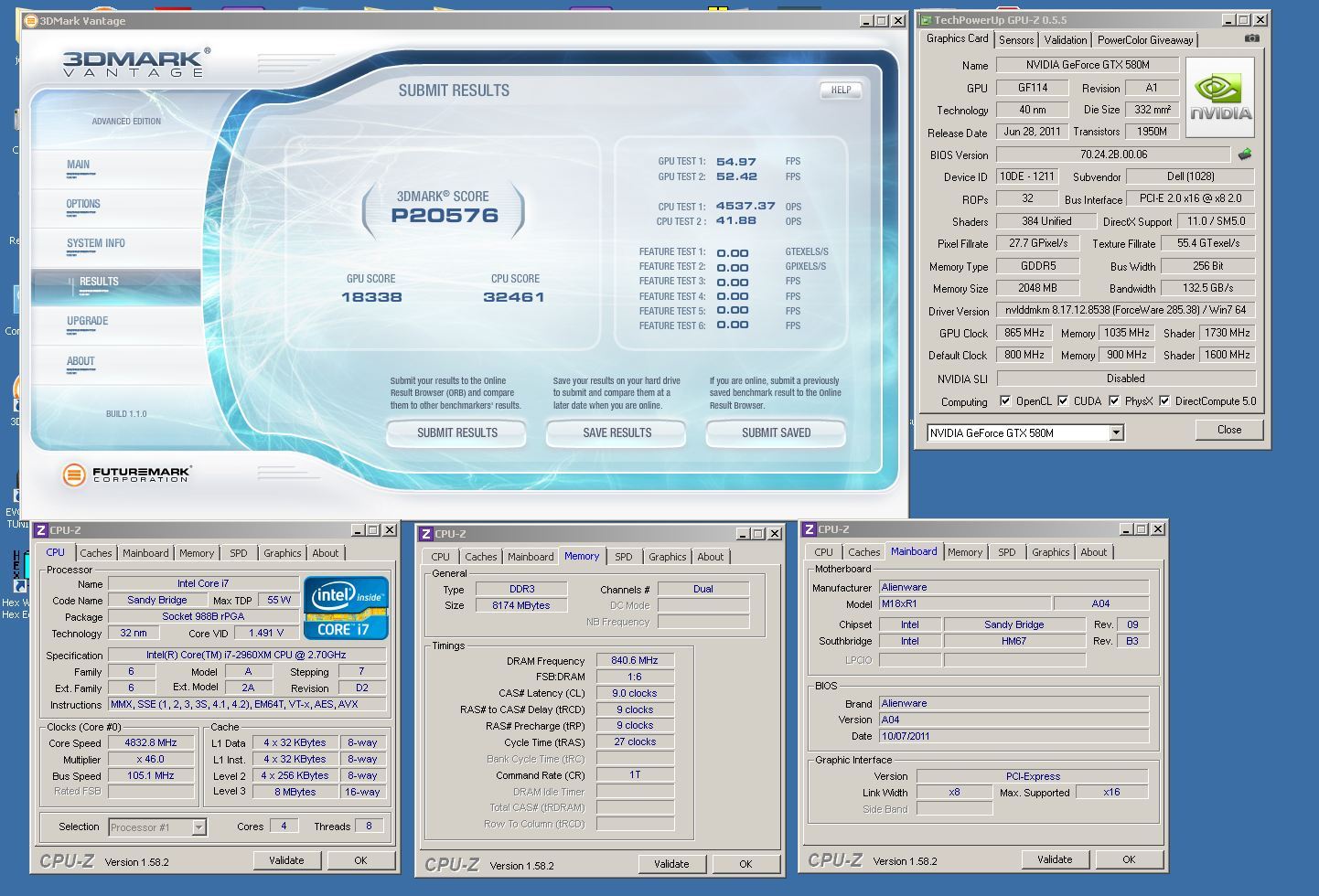This screenshot has height=896, width=1319.
Task: Click the BIOS date 10/07/2011 field
Action: pyautogui.click(x=1013, y=736)
